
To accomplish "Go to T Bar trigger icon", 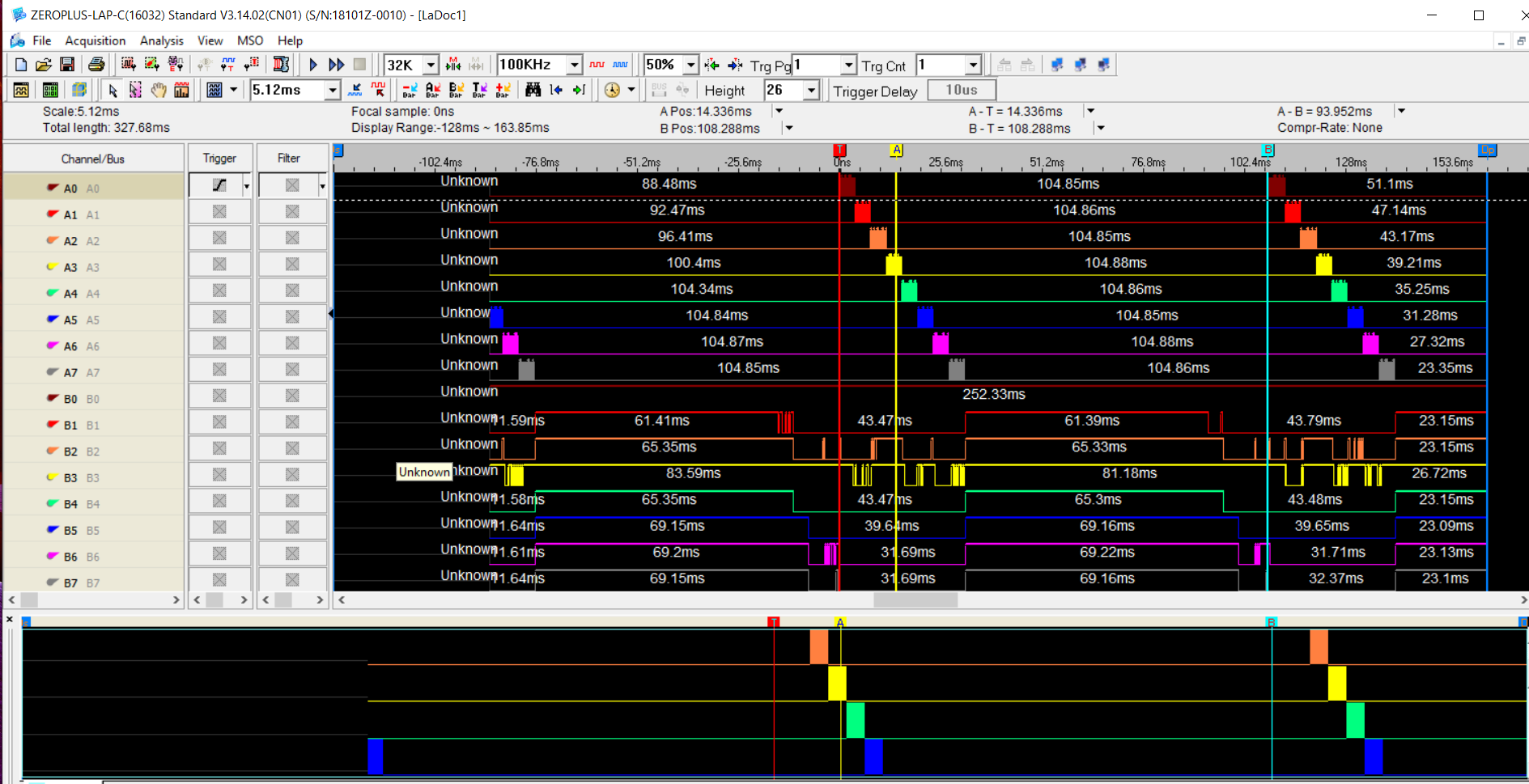I will (x=480, y=90).
